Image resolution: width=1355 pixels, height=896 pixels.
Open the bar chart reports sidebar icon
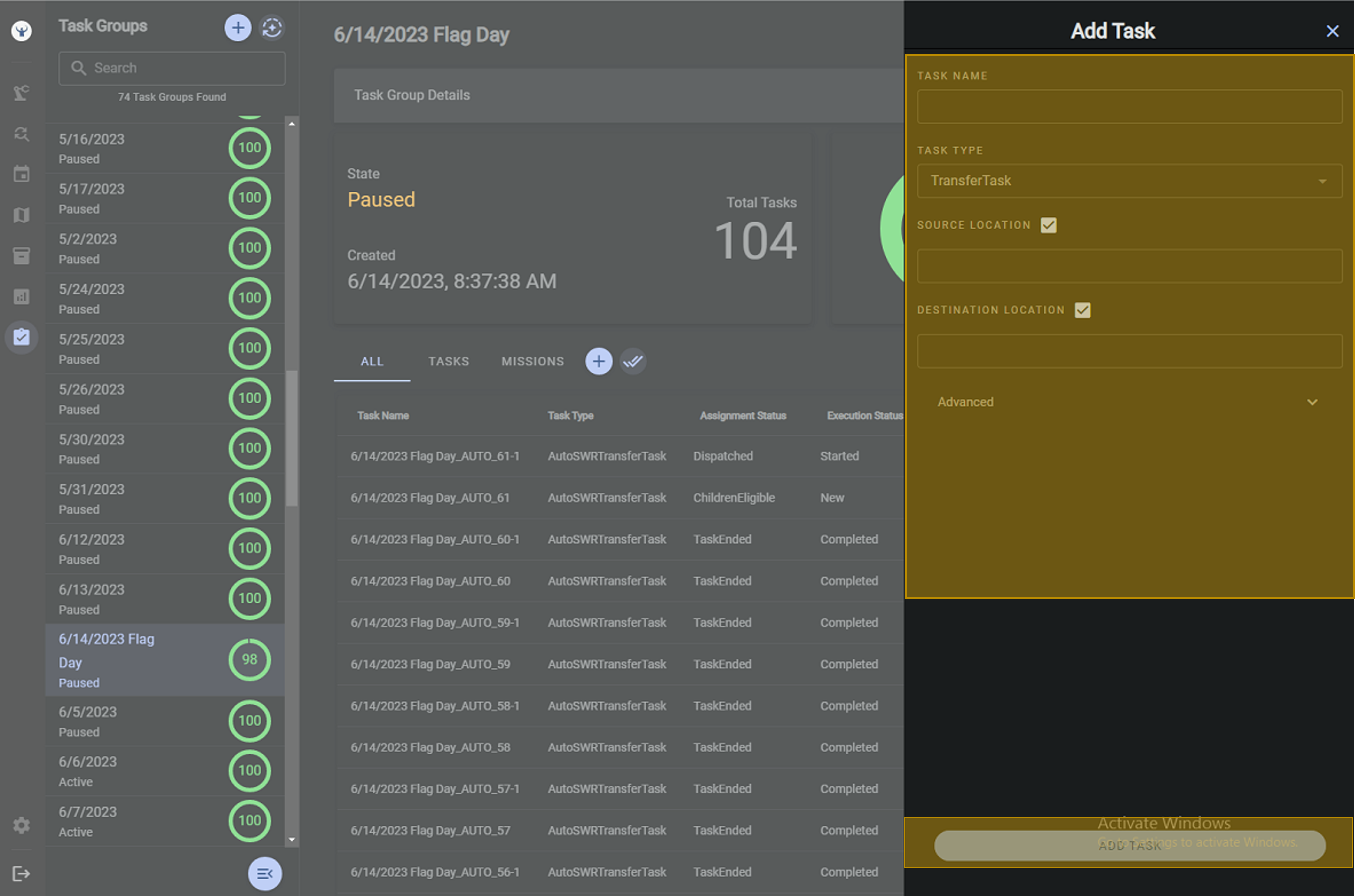(x=21, y=297)
